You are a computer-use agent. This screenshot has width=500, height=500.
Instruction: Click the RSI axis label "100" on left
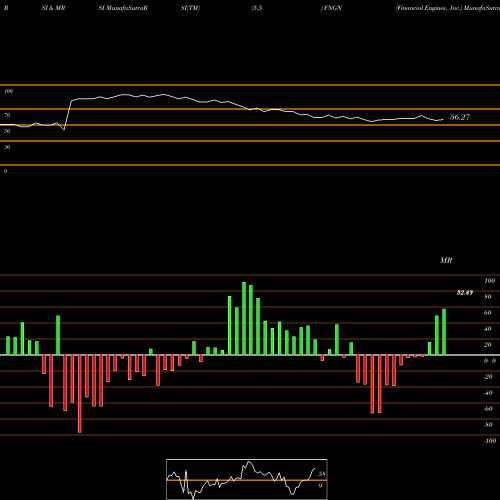click(8, 91)
